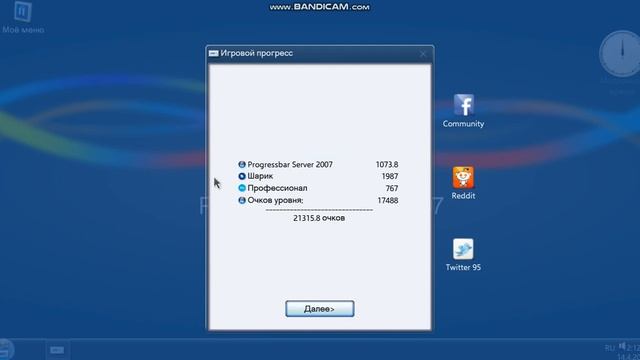Screen dimensions: 640x360
Task: Click the icon beside Очков уровня
Action: pos(242,200)
